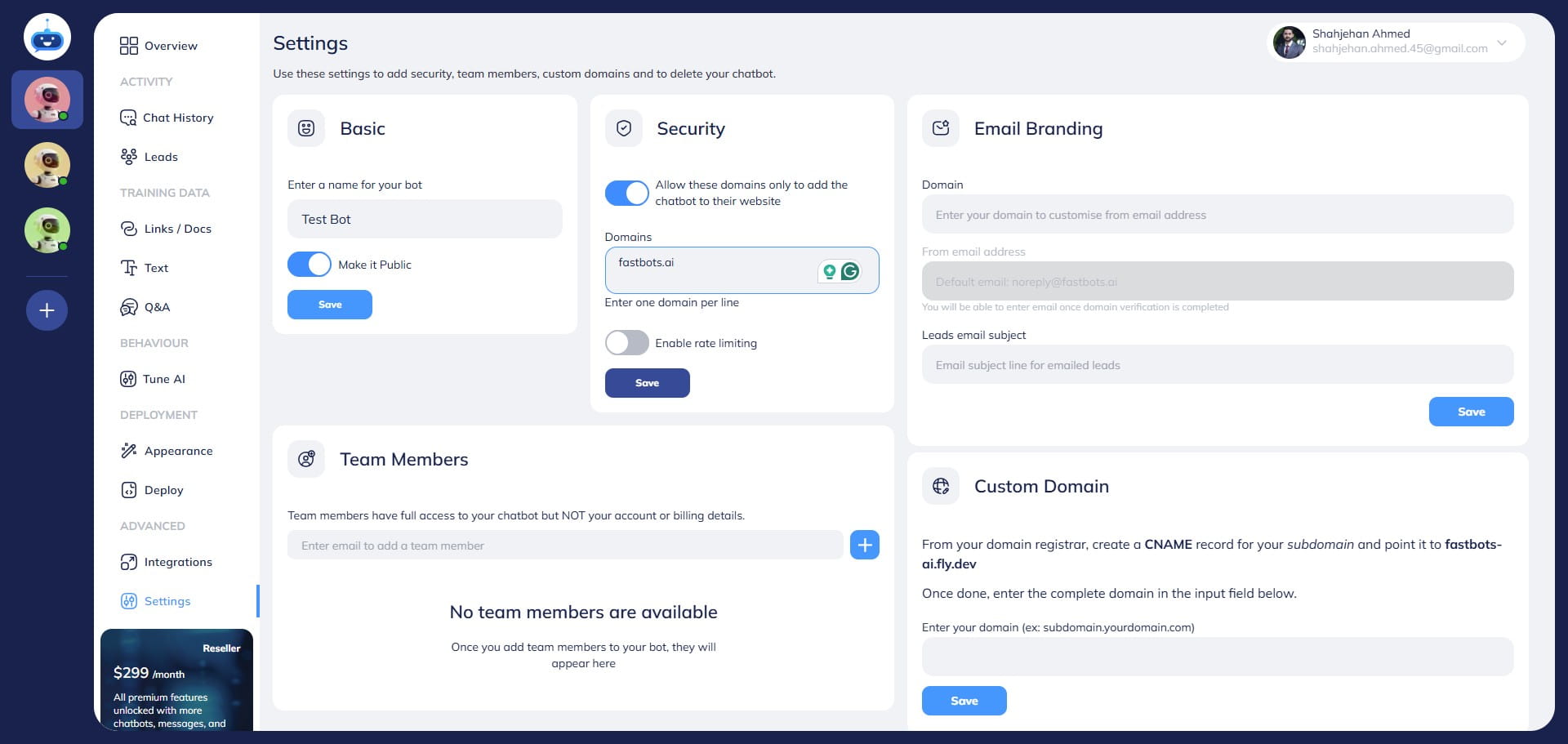Screen dimensions: 1568x744
Task: Add team member with plus button
Action: tap(865, 545)
